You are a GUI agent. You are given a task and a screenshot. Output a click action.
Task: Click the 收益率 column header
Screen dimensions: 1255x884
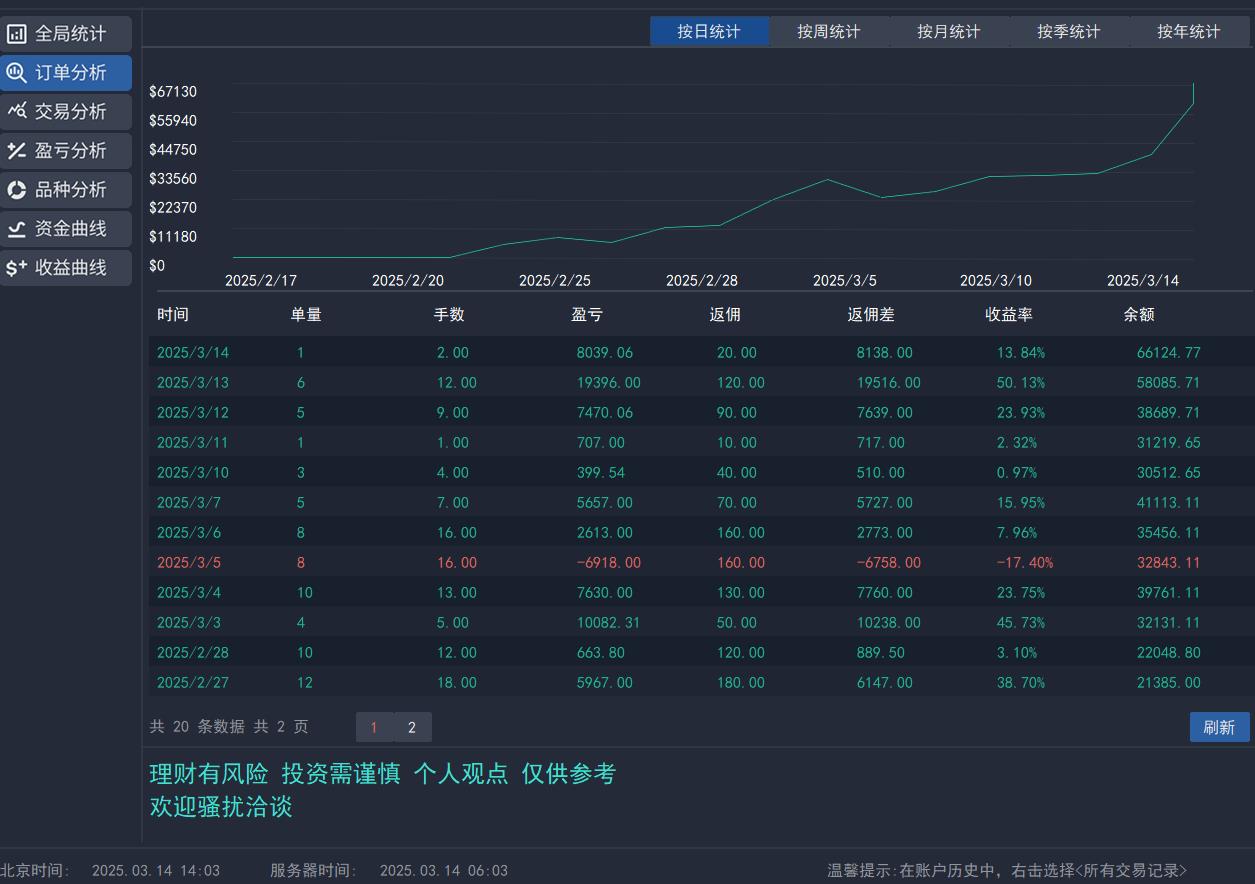click(1009, 314)
